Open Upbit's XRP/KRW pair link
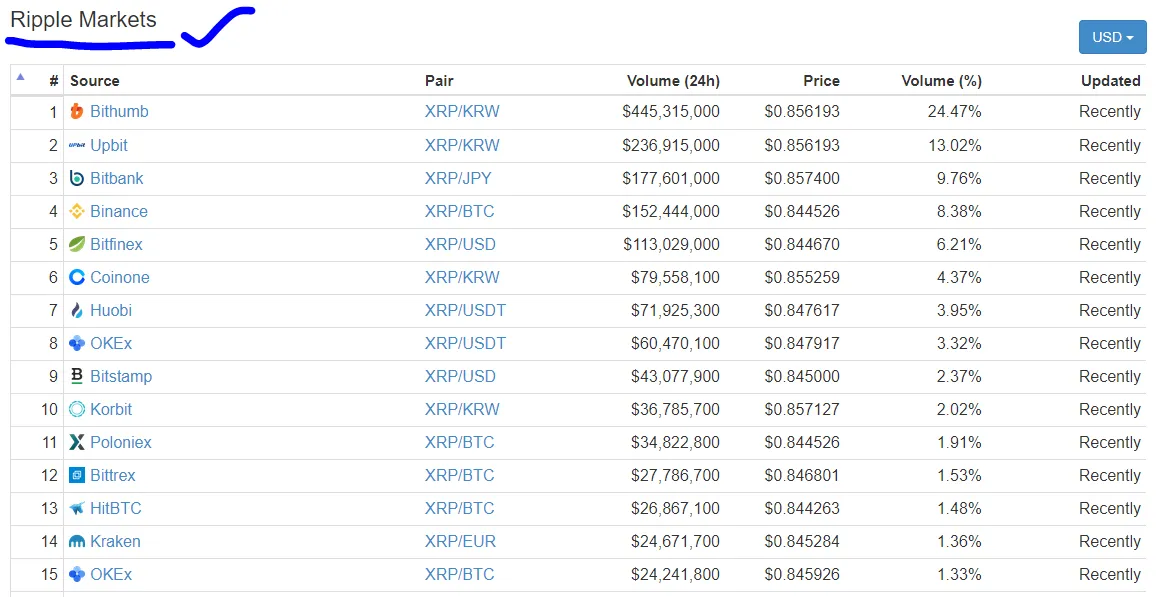 pyautogui.click(x=462, y=146)
